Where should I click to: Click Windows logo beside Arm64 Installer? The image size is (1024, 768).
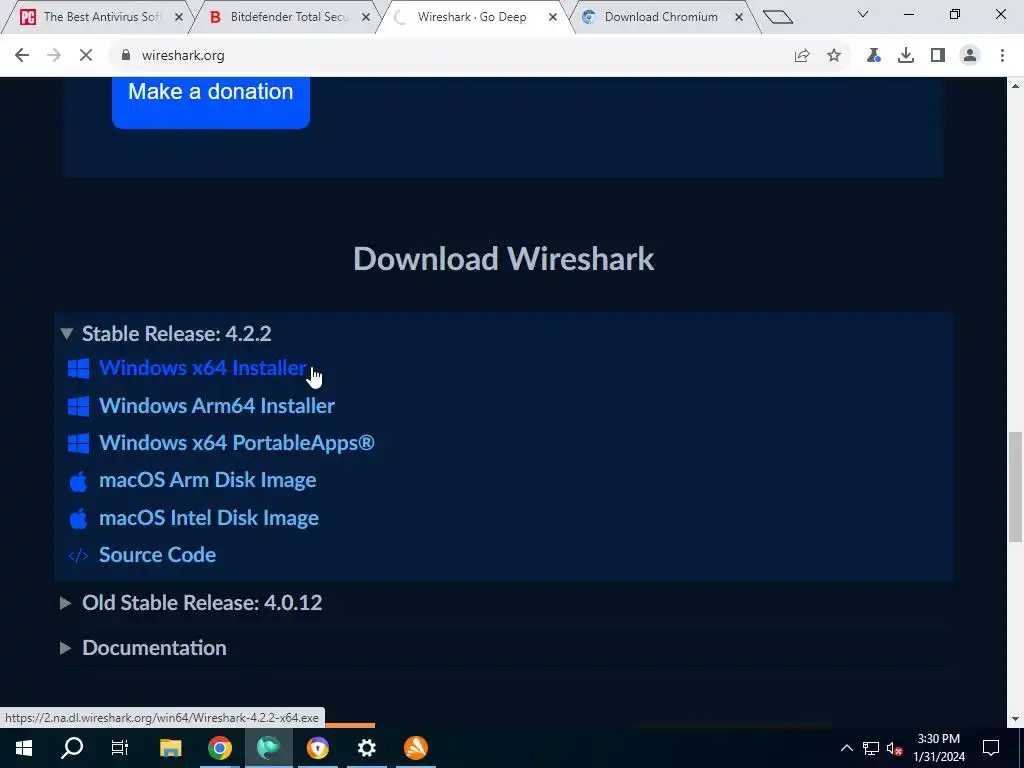click(78, 406)
